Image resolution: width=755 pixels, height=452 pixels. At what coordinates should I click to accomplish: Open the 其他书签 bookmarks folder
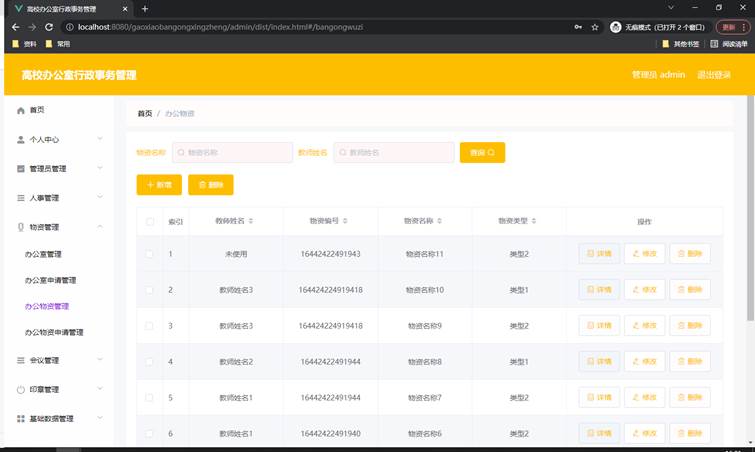tap(680, 44)
